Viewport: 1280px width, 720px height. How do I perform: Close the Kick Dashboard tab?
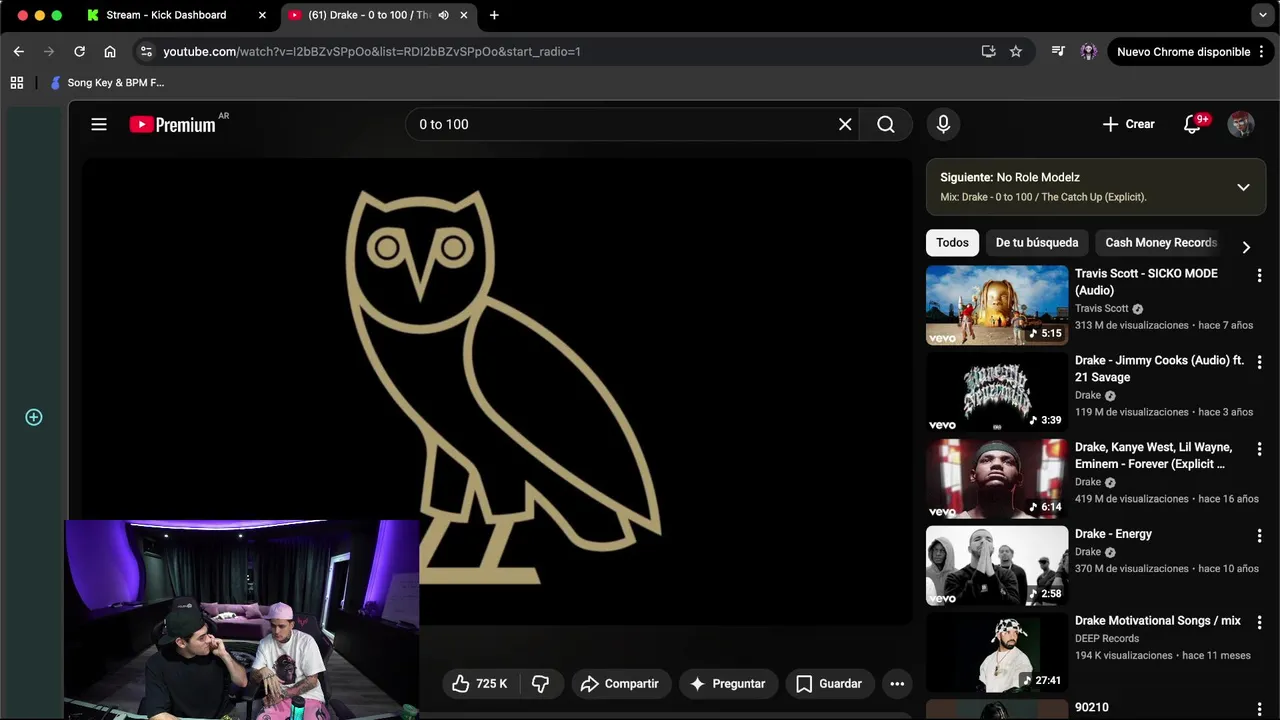coord(262,15)
